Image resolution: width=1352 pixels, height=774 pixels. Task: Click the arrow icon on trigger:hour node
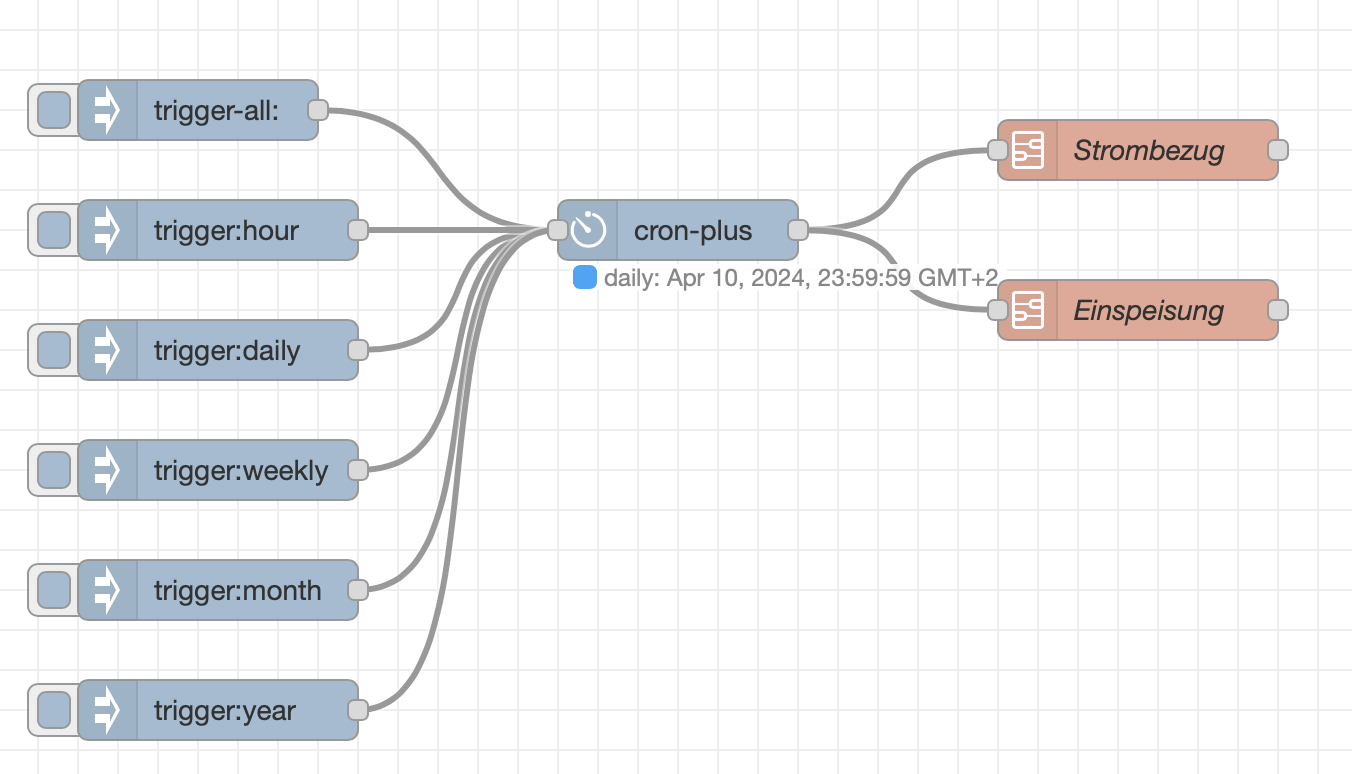[107, 230]
